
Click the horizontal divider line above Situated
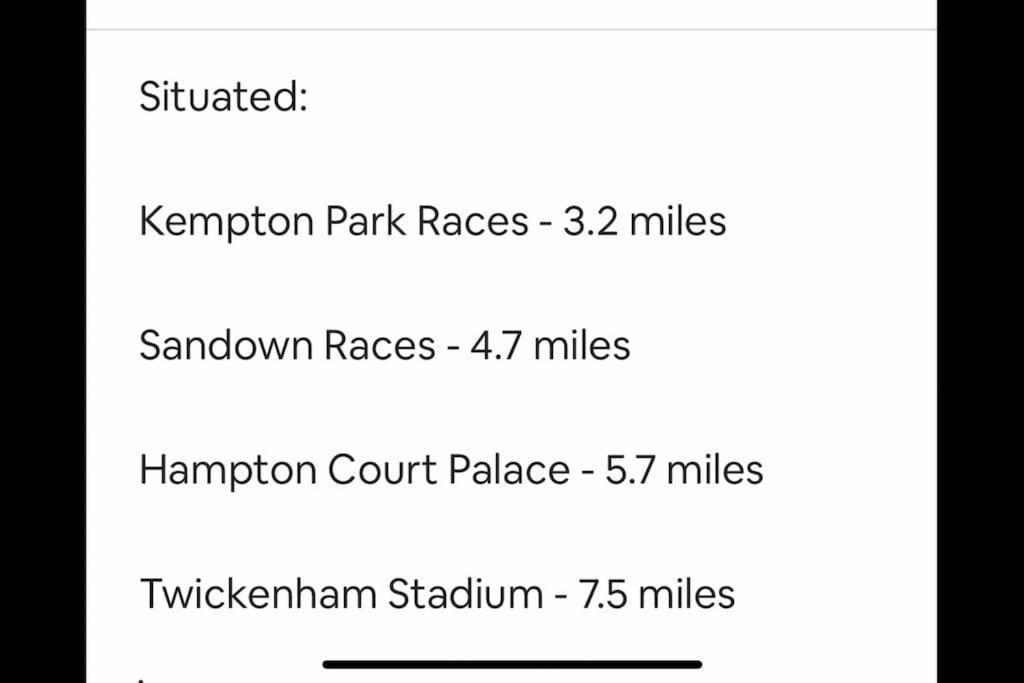(x=511, y=29)
